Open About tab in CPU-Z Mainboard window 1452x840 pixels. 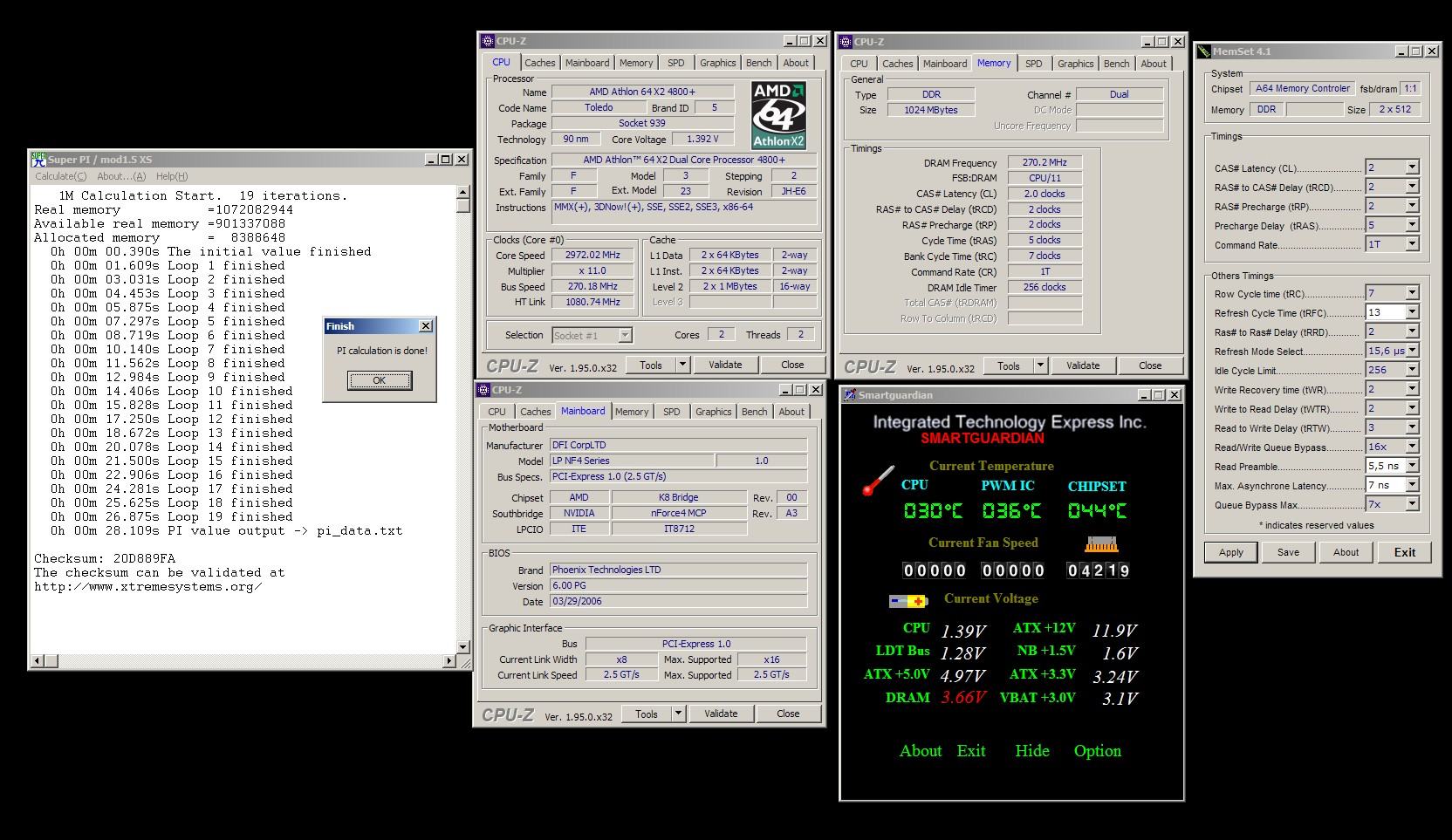[x=791, y=412]
